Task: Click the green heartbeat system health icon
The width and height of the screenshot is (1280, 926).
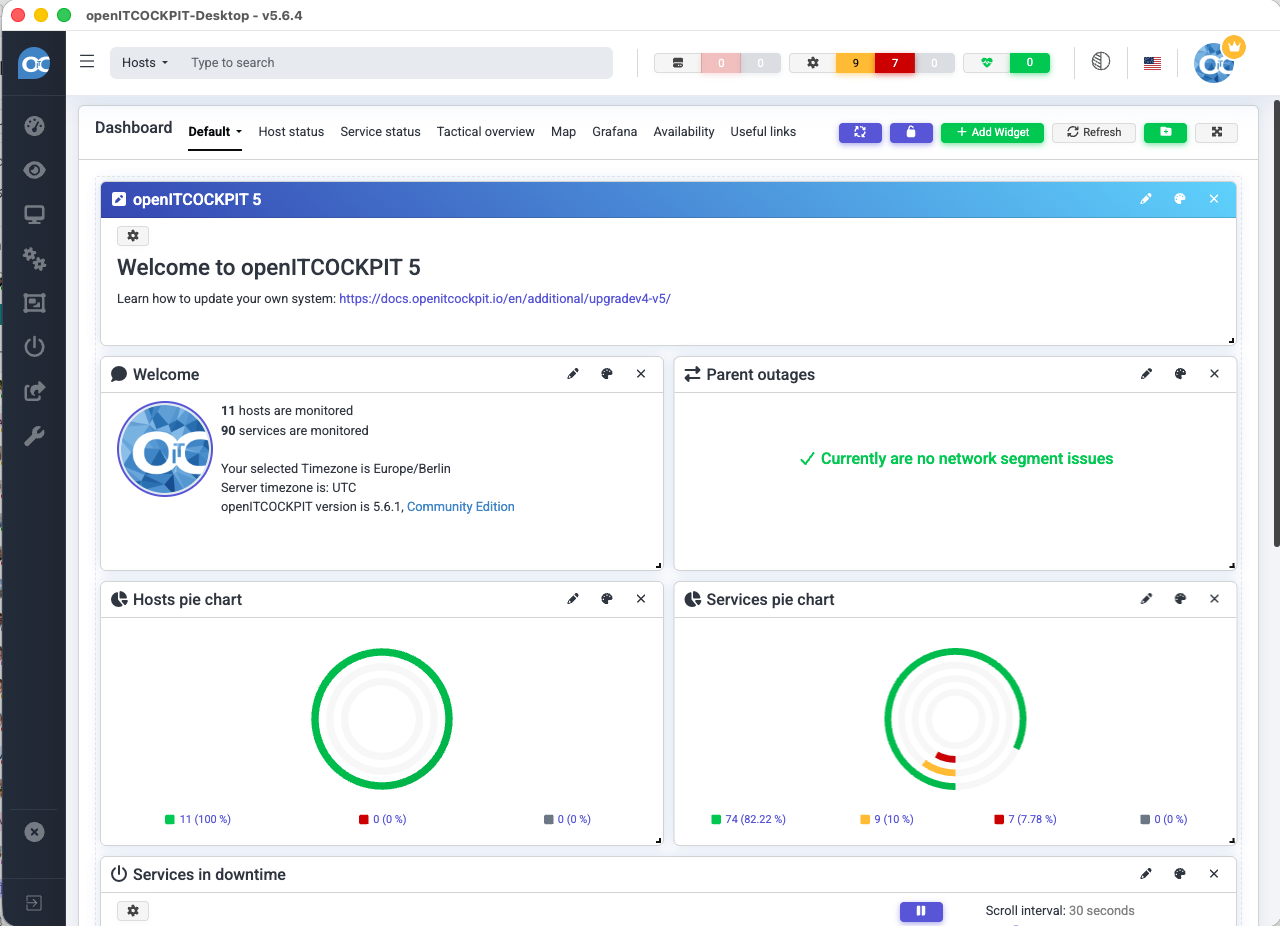Action: [987, 63]
